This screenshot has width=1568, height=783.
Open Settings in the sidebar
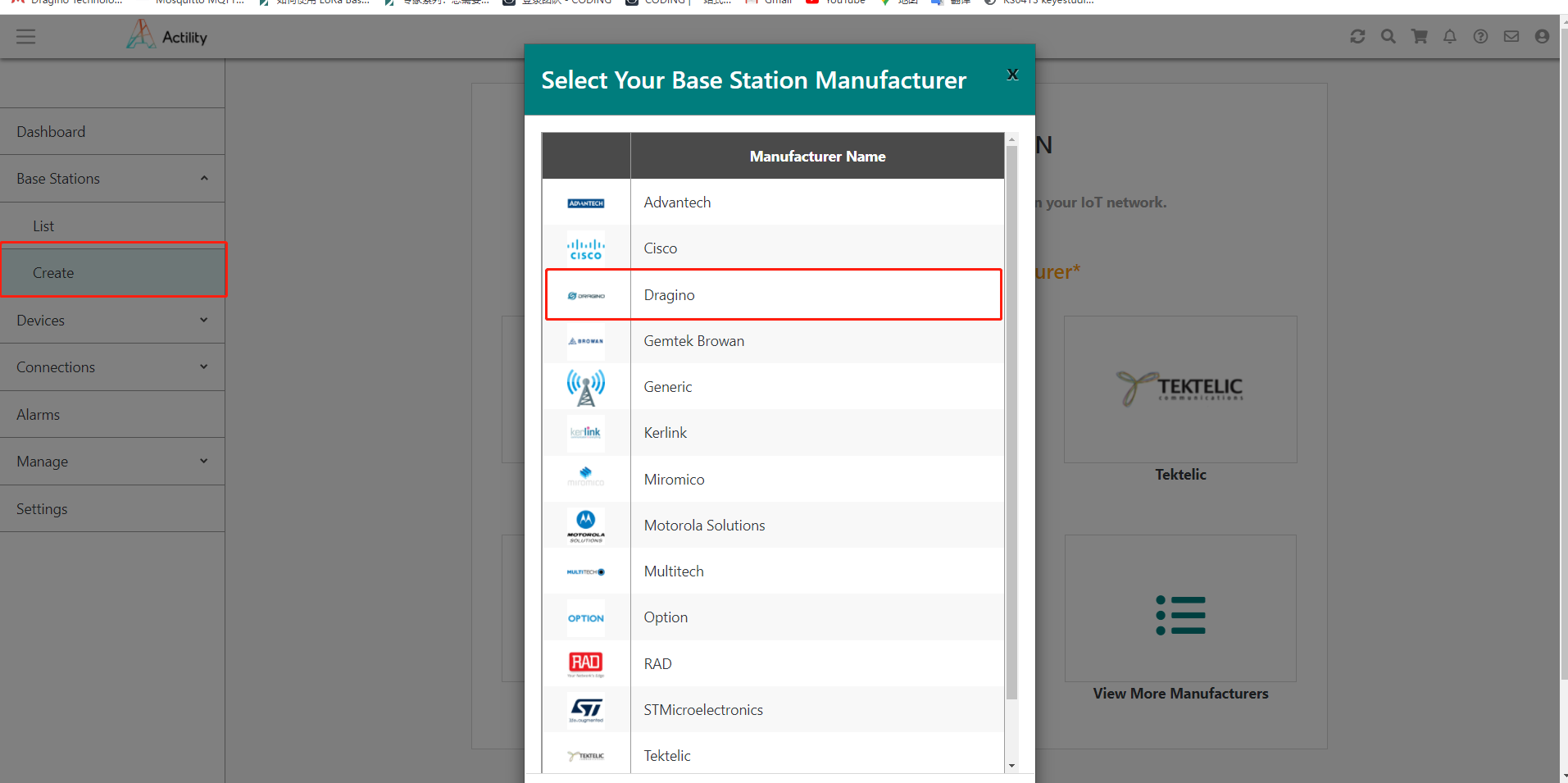(x=112, y=509)
